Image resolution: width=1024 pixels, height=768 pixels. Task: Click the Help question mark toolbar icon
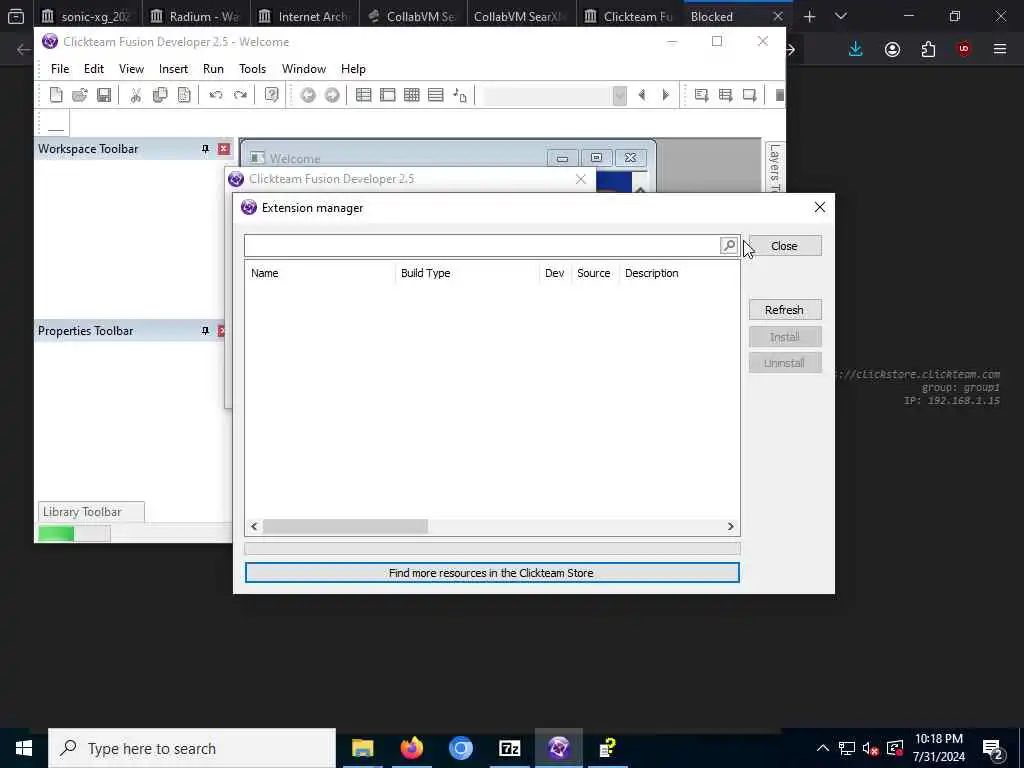point(272,95)
